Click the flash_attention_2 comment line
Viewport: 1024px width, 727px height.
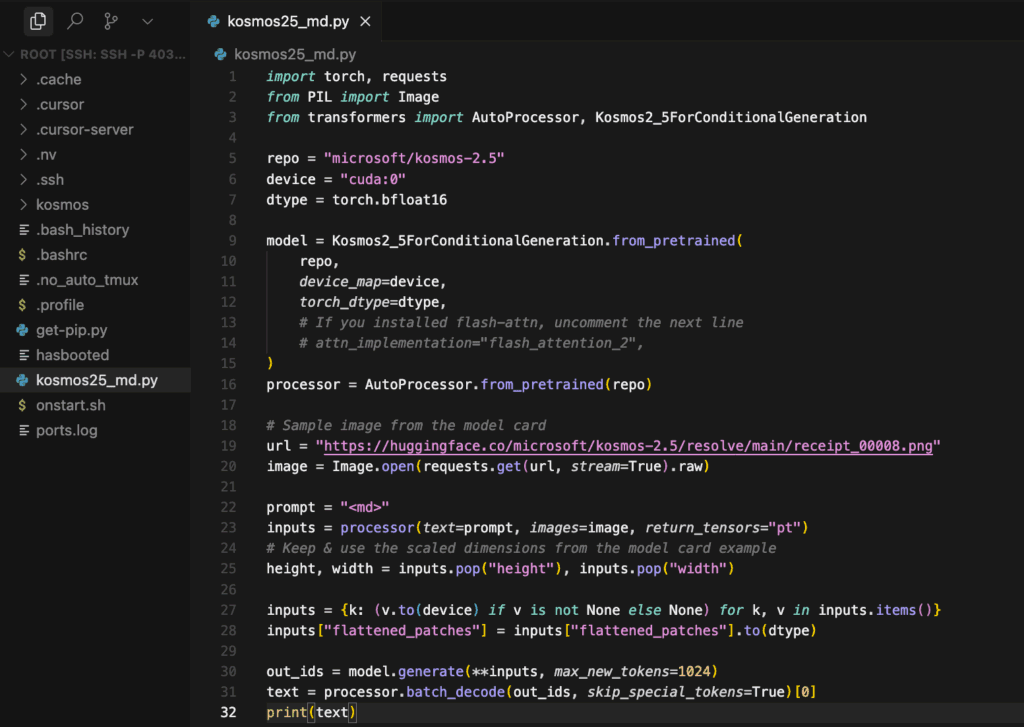pyautogui.click(x=472, y=343)
